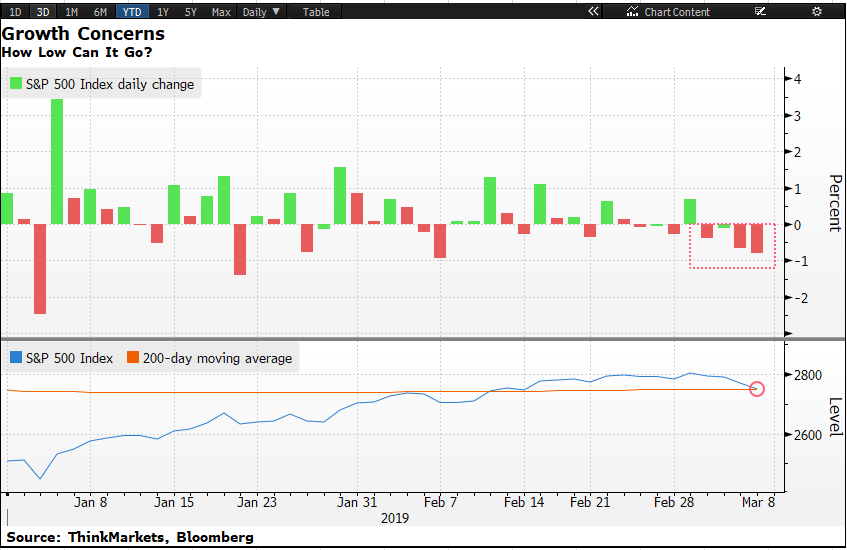Open the Daily frequency dropdown
847x550 pixels.
point(262,12)
